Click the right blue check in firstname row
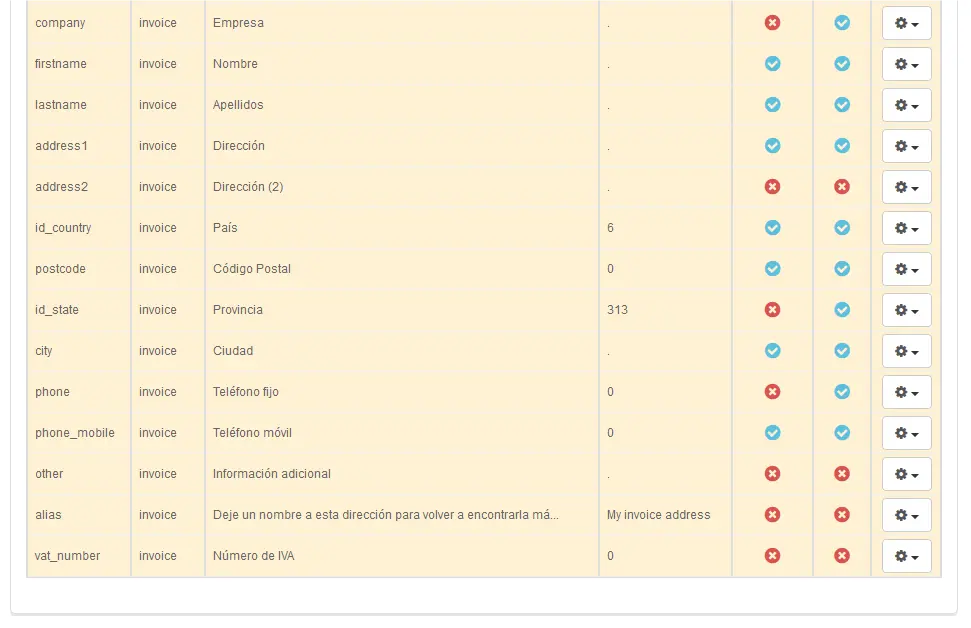 click(x=842, y=64)
